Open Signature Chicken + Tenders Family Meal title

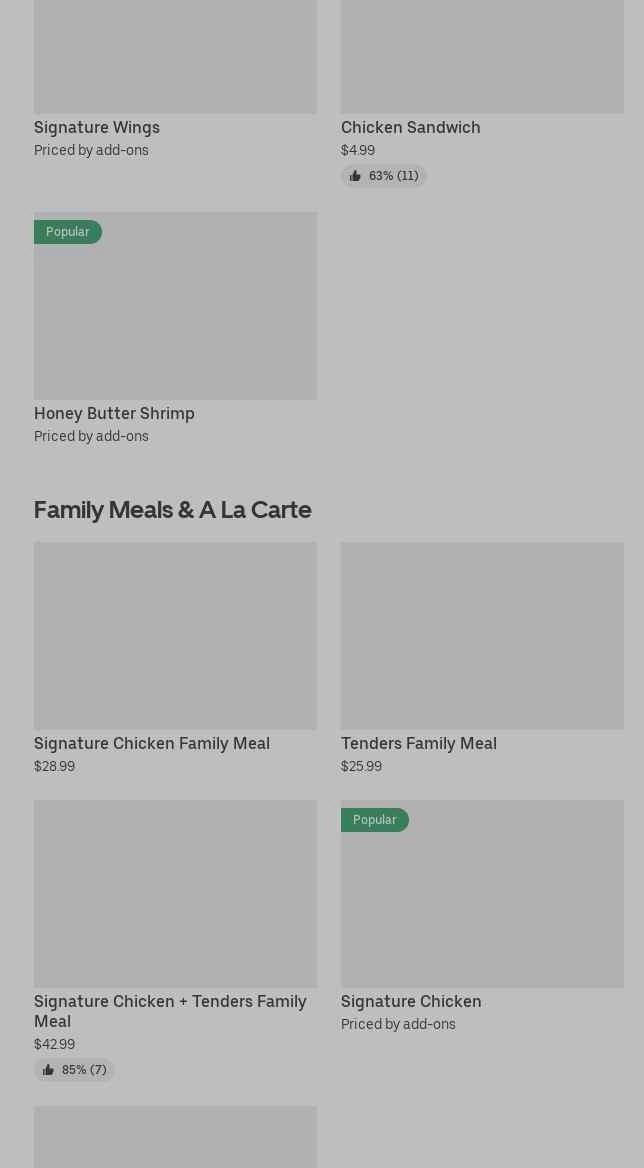point(170,1011)
